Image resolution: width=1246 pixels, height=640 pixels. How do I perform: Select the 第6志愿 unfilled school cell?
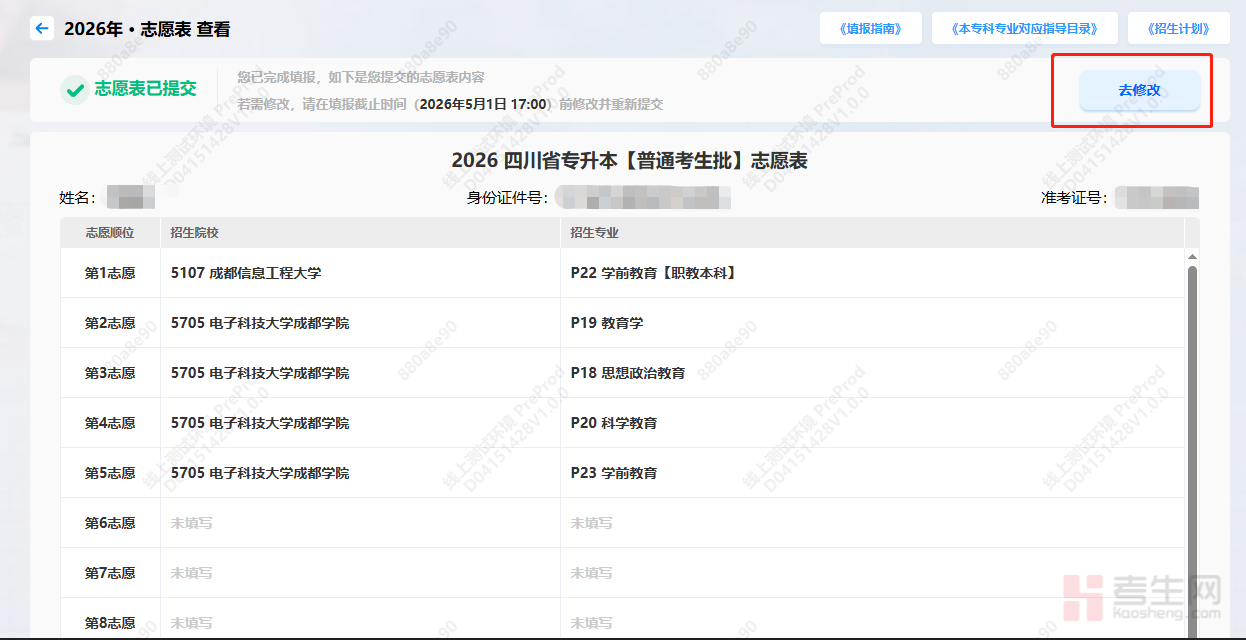tap(191, 523)
